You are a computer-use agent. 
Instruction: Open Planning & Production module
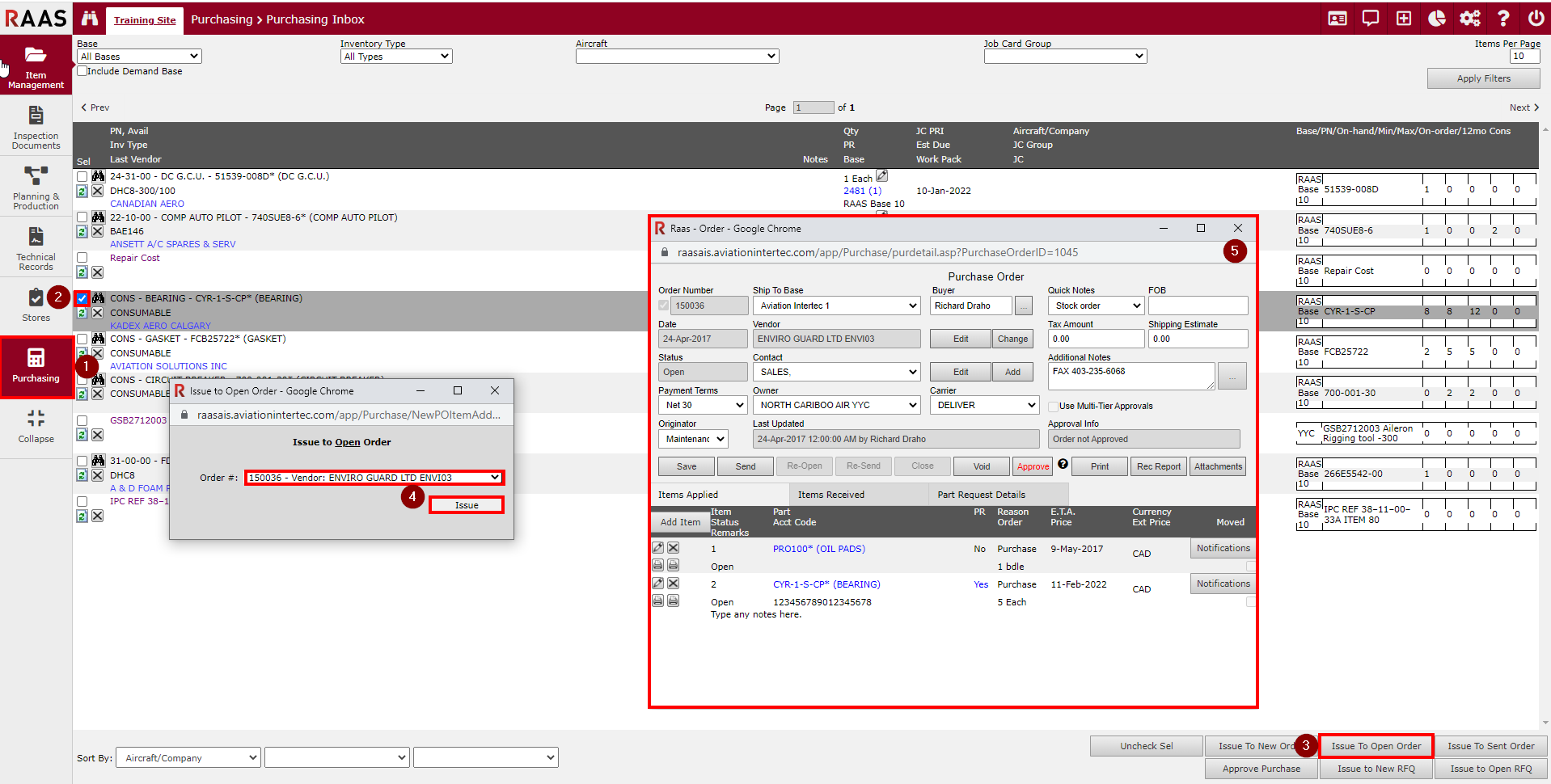pyautogui.click(x=36, y=188)
